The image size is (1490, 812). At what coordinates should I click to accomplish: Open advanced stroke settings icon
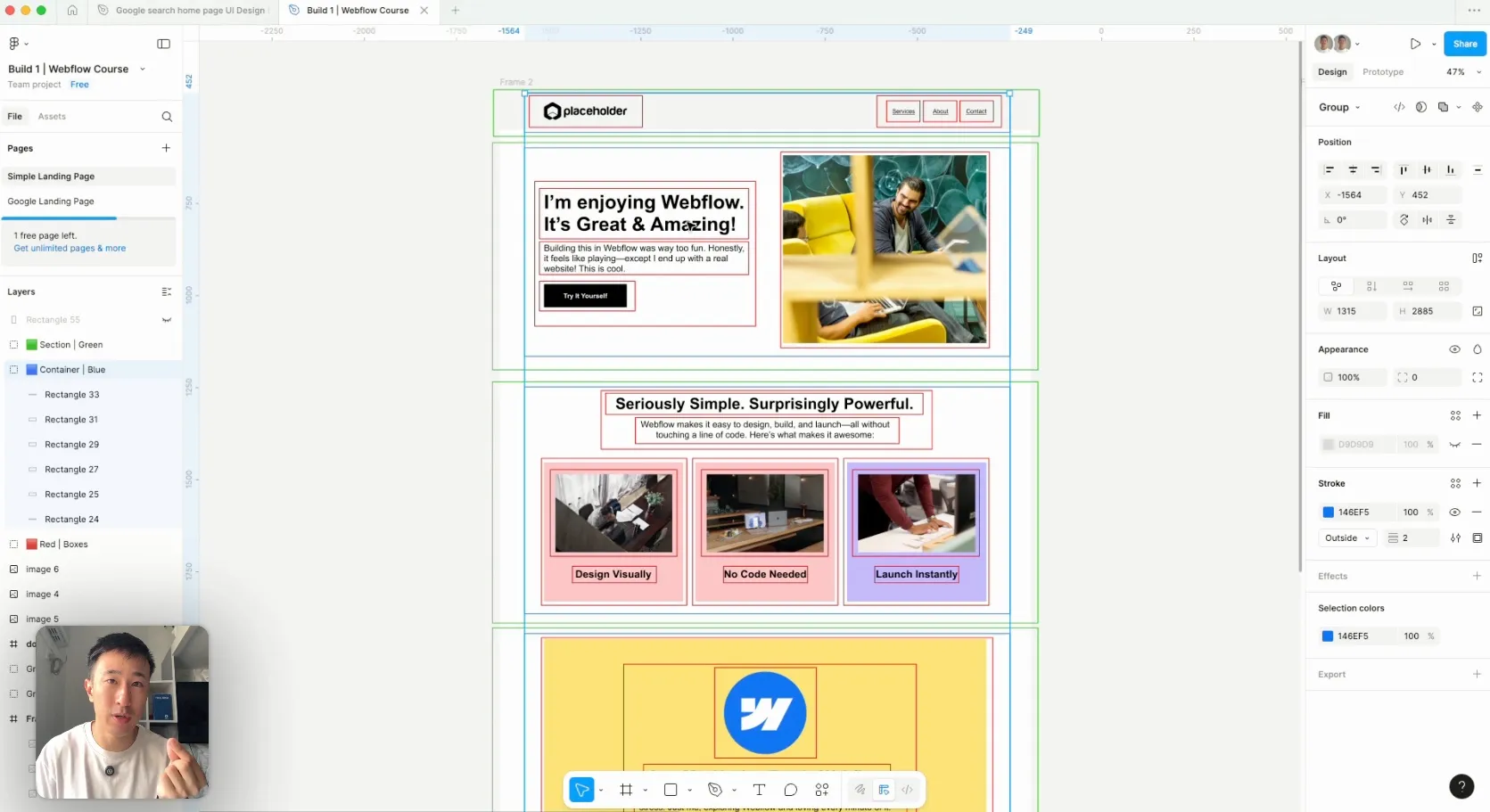coord(1455,538)
